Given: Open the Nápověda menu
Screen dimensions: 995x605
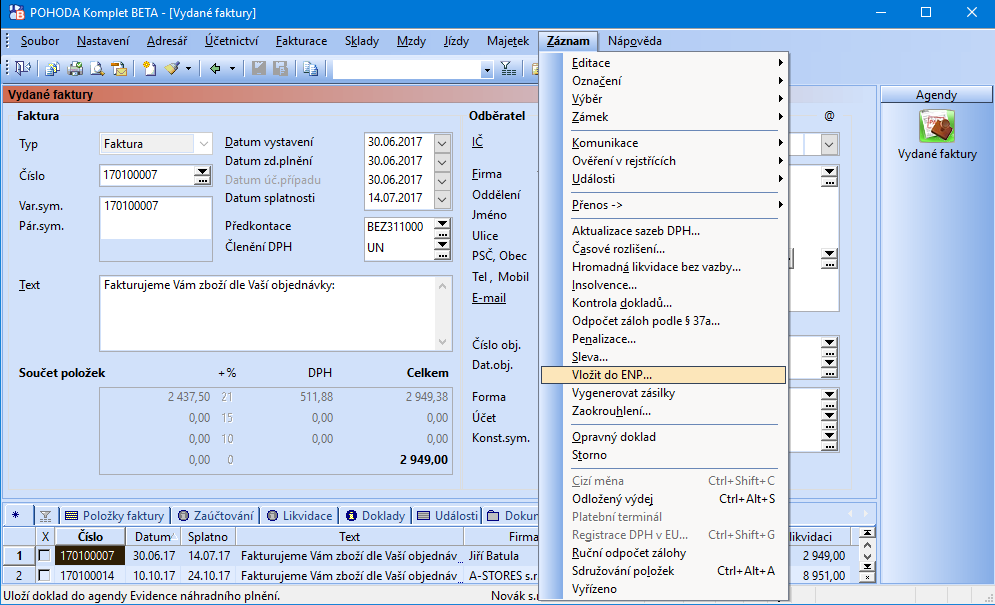Looking at the screenshot, I should [635, 41].
